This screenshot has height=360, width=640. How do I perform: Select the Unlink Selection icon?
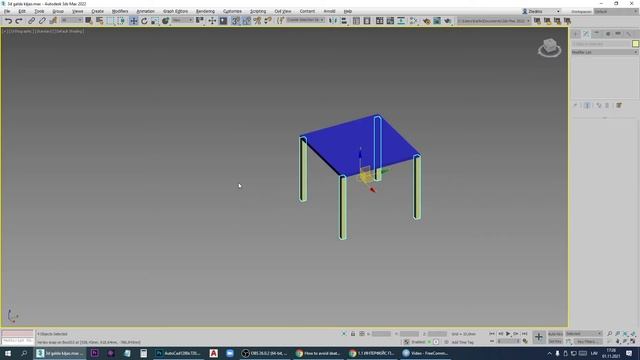[x=42, y=20]
